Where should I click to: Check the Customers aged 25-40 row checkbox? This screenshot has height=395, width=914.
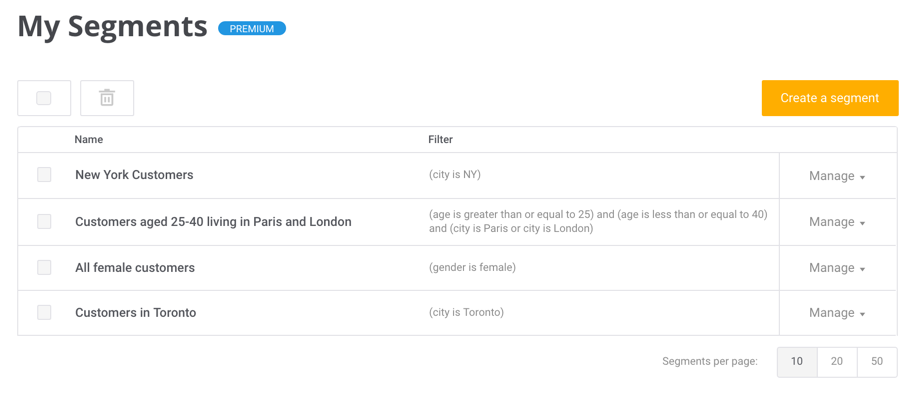pyautogui.click(x=44, y=221)
